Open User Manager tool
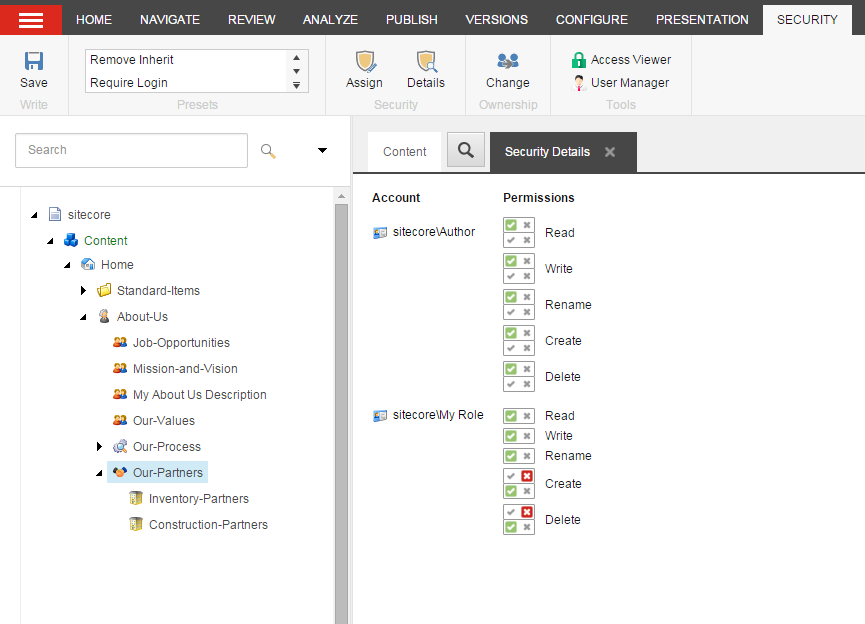The image size is (865, 624). coord(621,83)
